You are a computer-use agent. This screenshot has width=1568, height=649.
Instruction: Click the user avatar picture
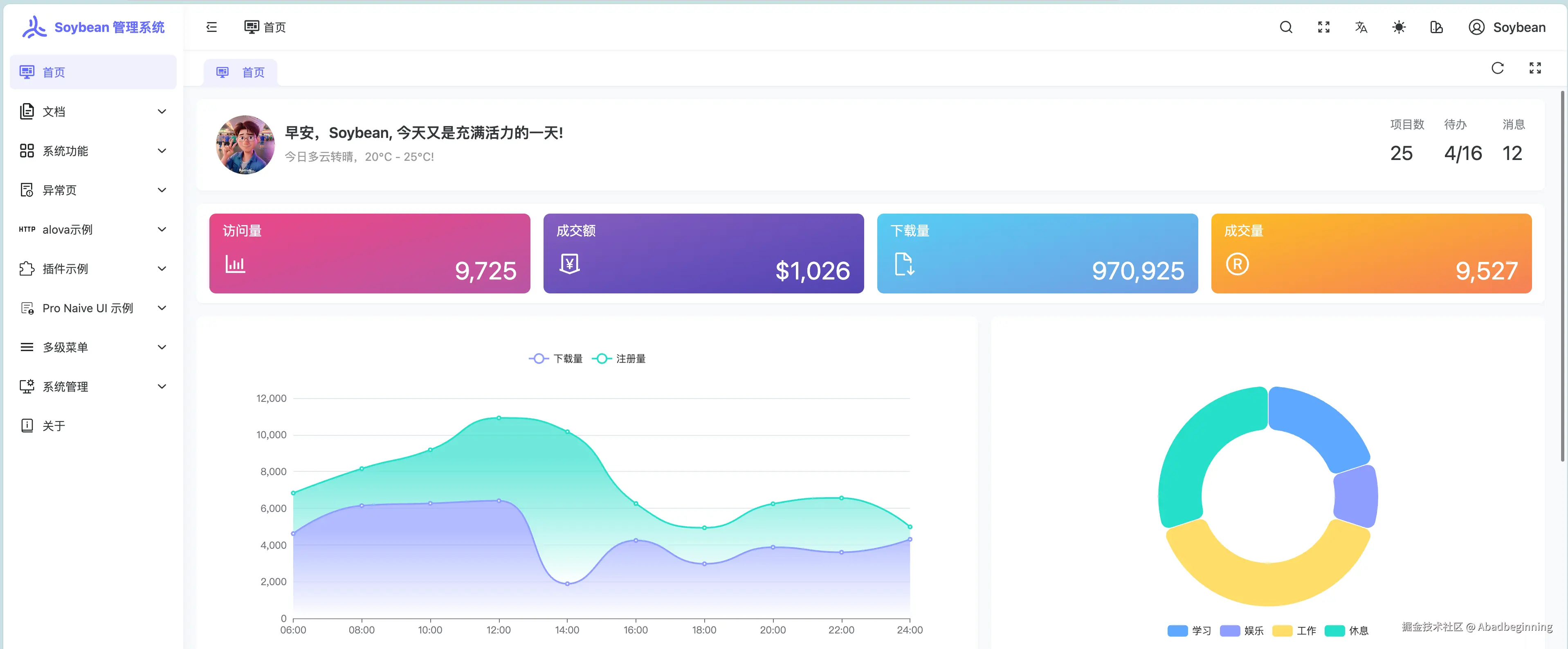[x=245, y=145]
